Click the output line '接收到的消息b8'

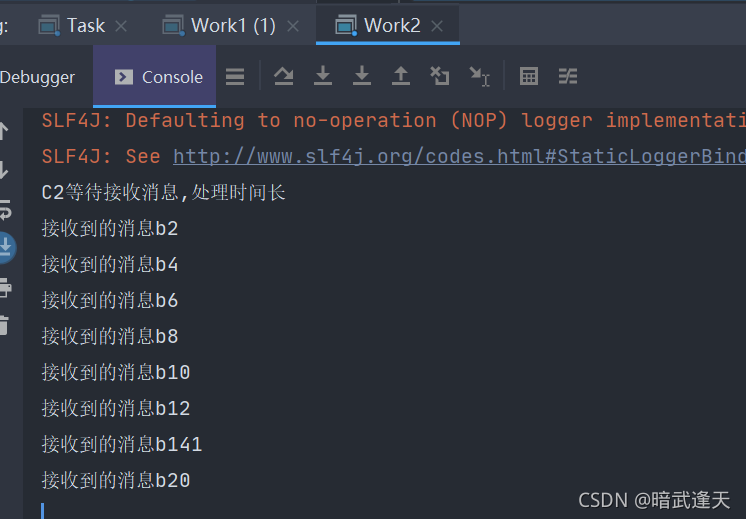110,337
